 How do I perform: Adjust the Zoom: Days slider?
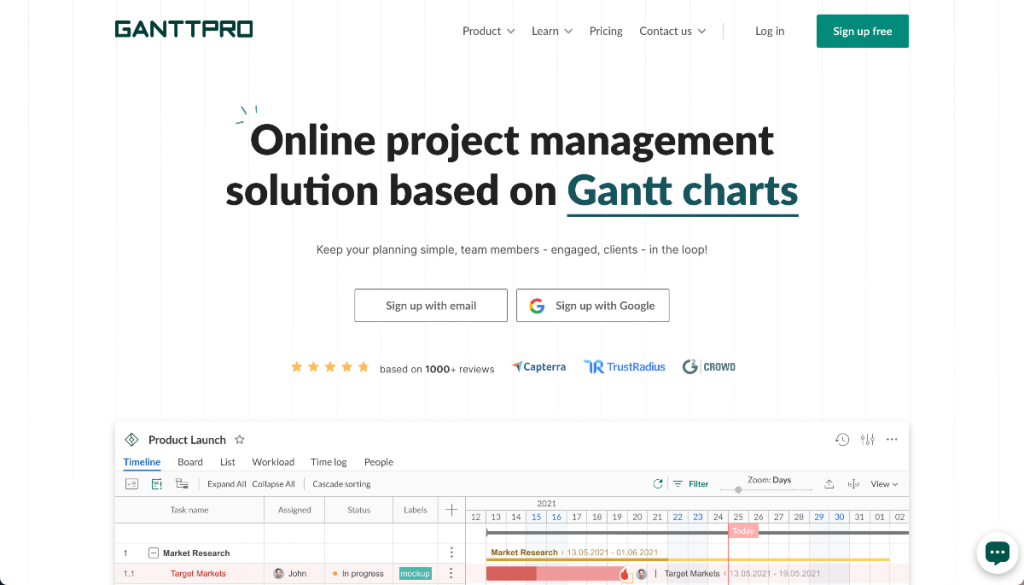pyautogui.click(x=738, y=491)
